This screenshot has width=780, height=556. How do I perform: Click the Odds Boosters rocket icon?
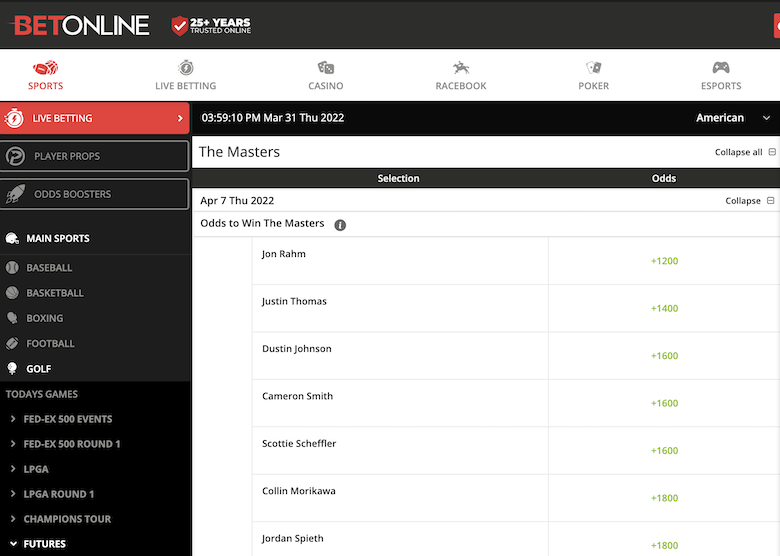tap(15, 194)
